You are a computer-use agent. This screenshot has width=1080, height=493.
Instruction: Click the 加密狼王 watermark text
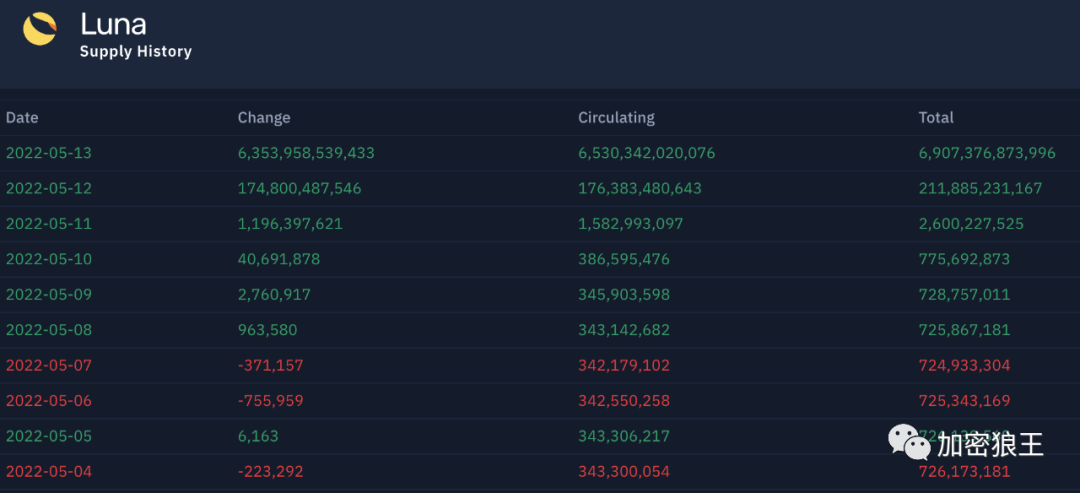pyautogui.click(x=990, y=444)
